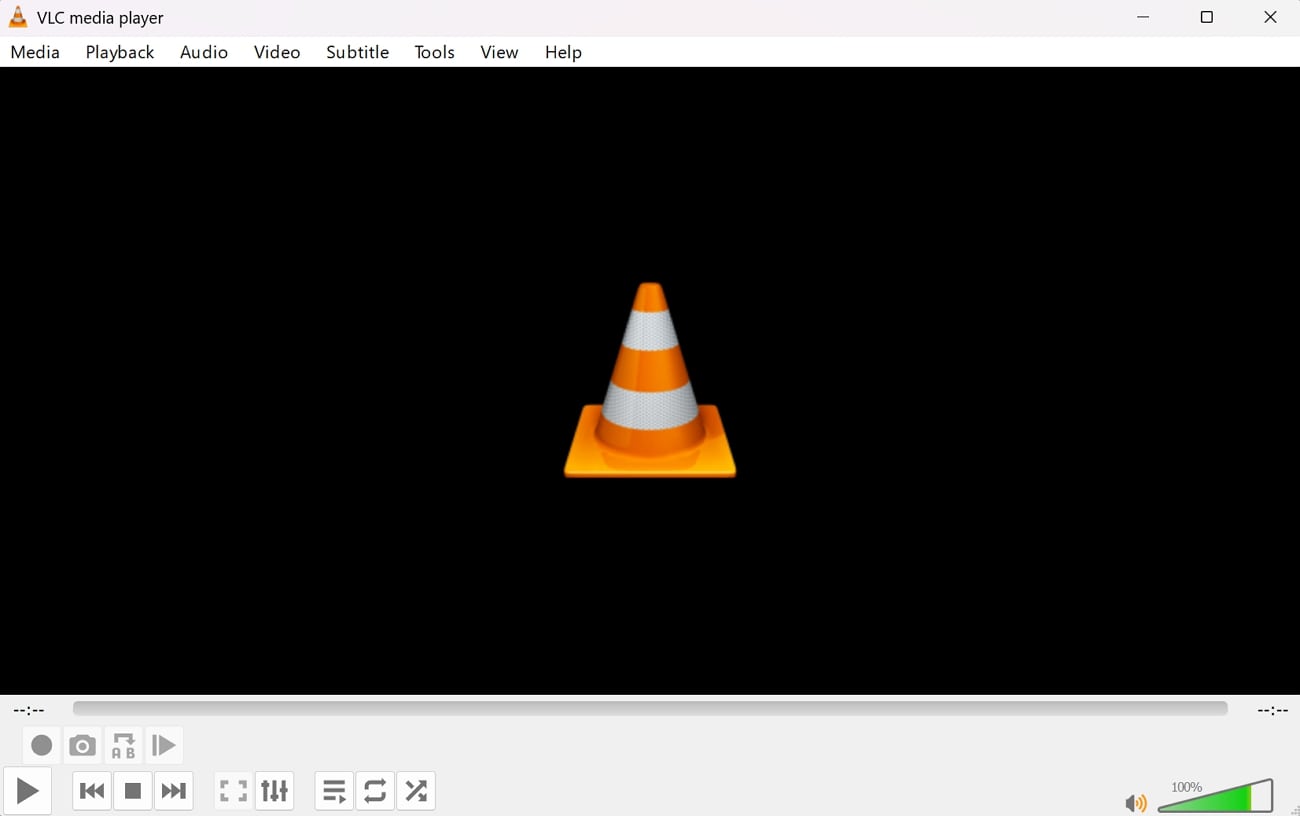The width and height of the screenshot is (1300, 816).
Task: Mute audio via speaker icon
Action: [1135, 802]
